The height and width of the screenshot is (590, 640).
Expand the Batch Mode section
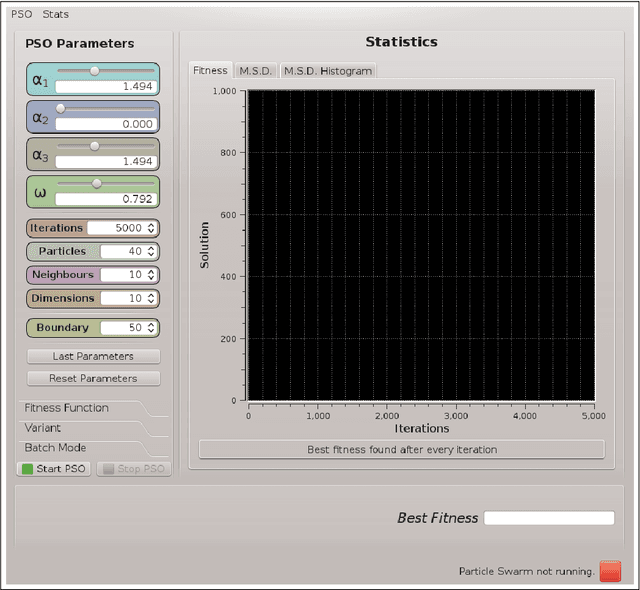click(55, 448)
